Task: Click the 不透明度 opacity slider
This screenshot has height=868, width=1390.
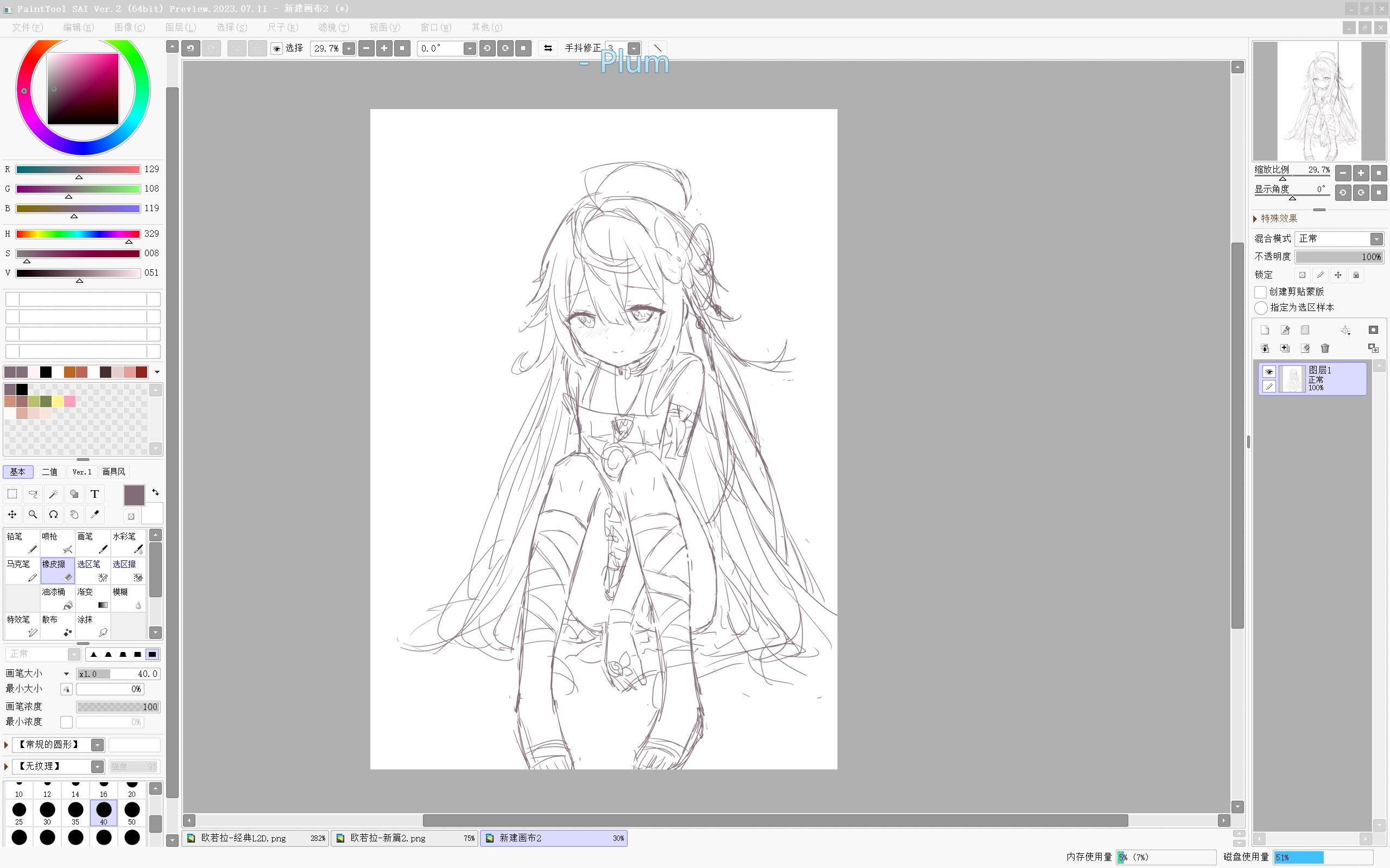Action: tap(1339, 257)
